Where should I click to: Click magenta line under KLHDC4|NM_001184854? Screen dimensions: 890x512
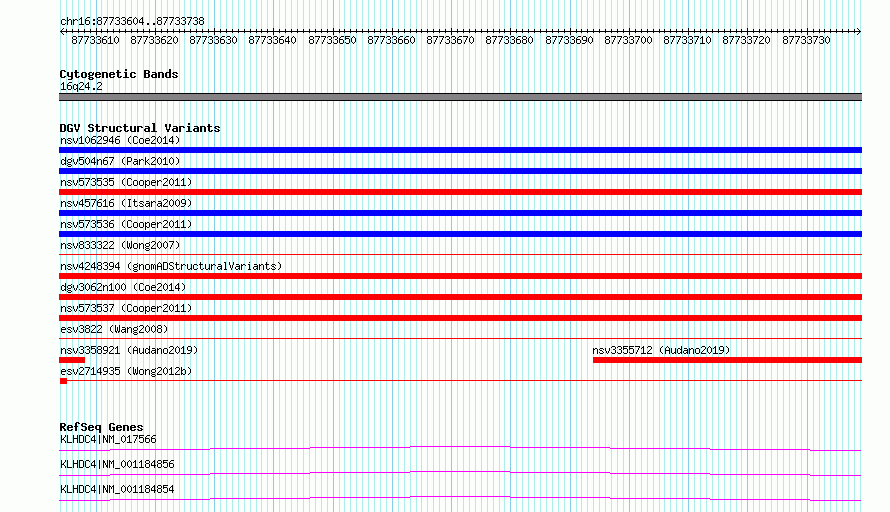click(x=460, y=498)
